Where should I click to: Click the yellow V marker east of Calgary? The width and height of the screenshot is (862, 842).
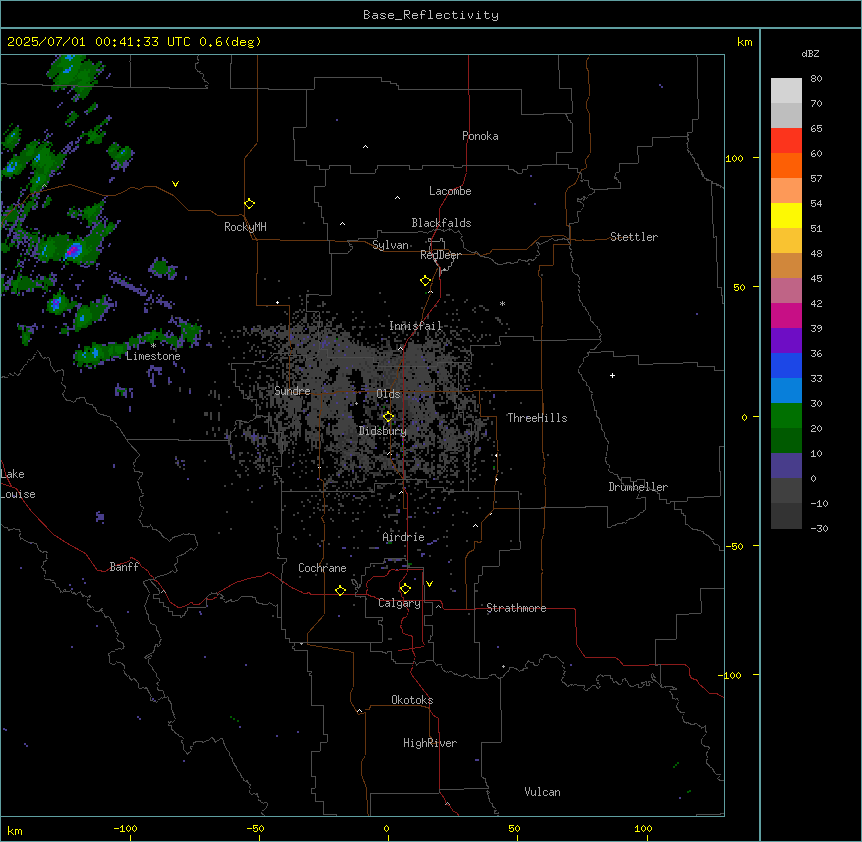point(429,584)
